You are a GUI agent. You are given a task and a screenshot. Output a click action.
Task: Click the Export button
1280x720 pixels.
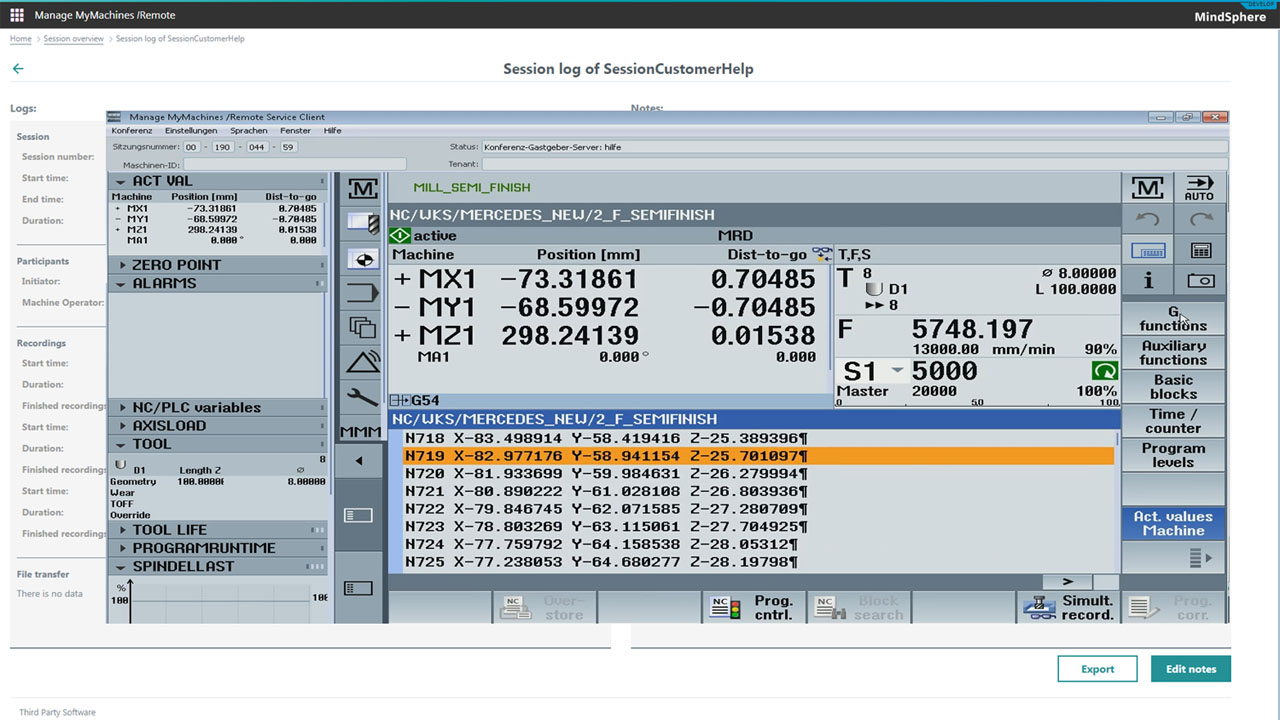tap(1097, 669)
